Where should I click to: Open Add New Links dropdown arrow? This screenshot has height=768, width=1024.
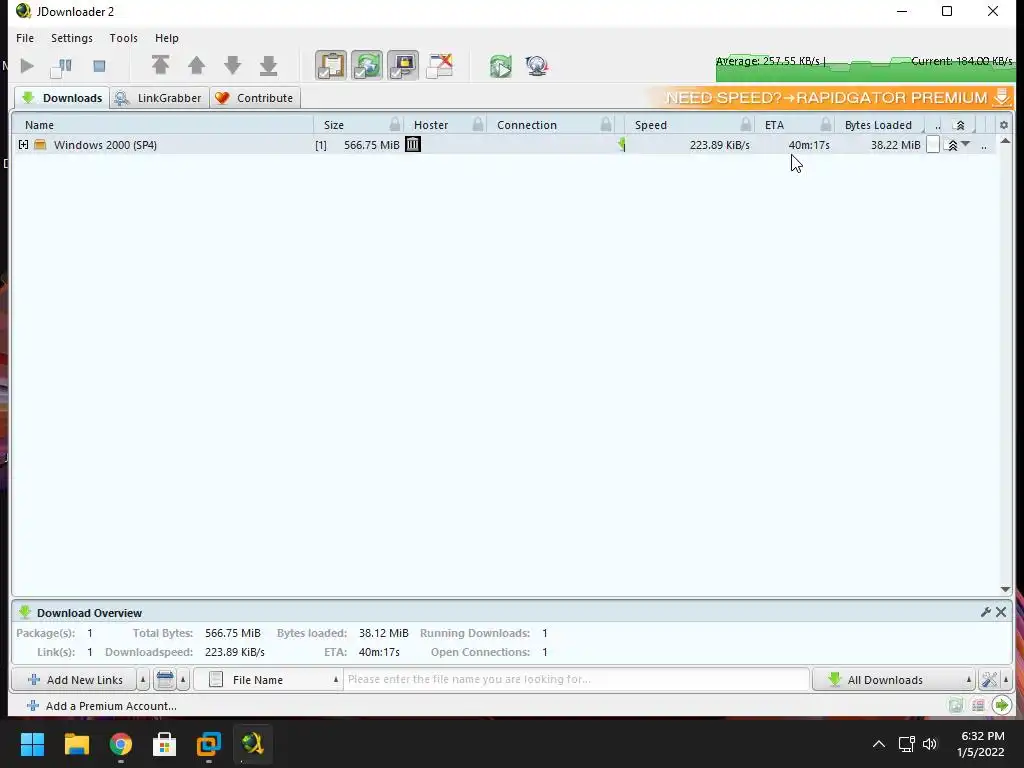(143, 680)
